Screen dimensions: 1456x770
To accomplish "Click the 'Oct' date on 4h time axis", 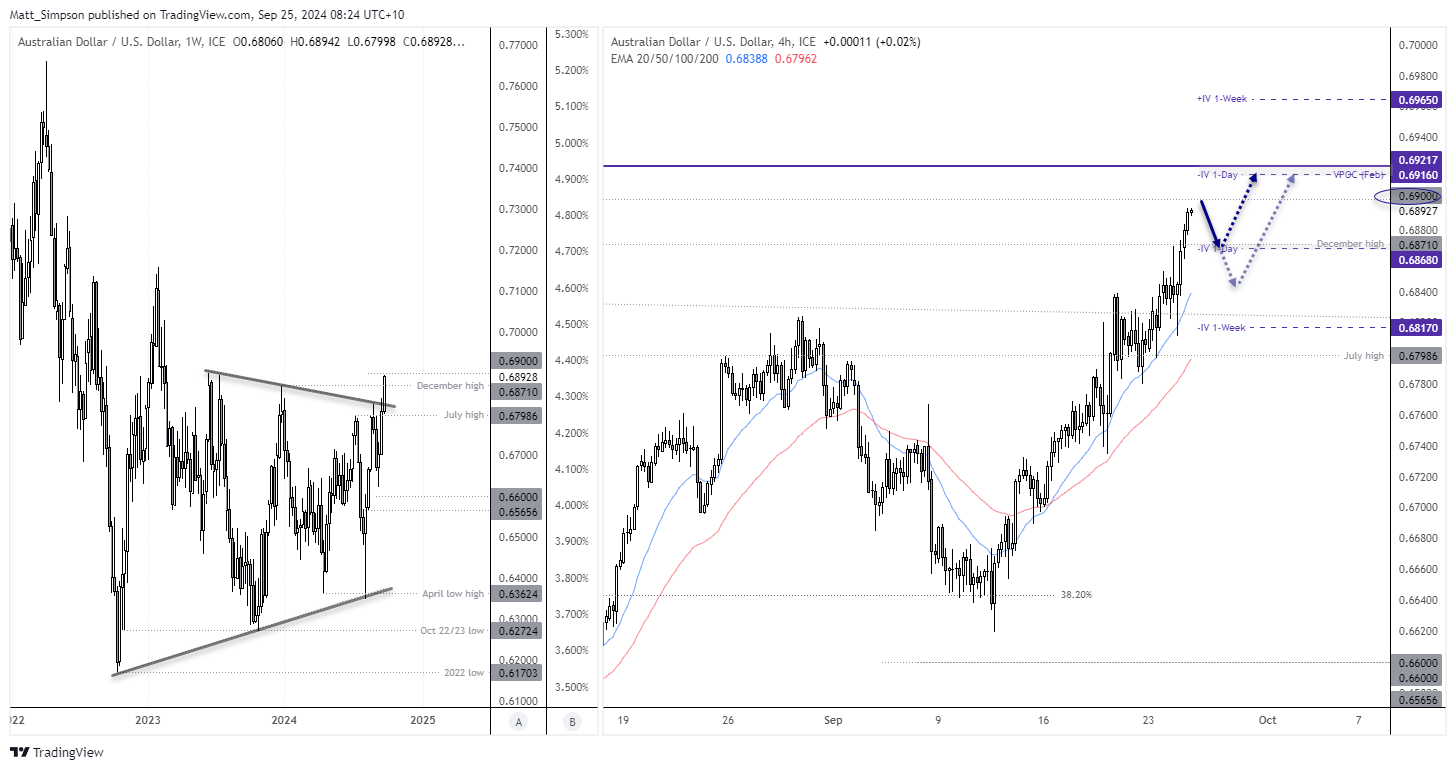I will click(x=1267, y=720).
